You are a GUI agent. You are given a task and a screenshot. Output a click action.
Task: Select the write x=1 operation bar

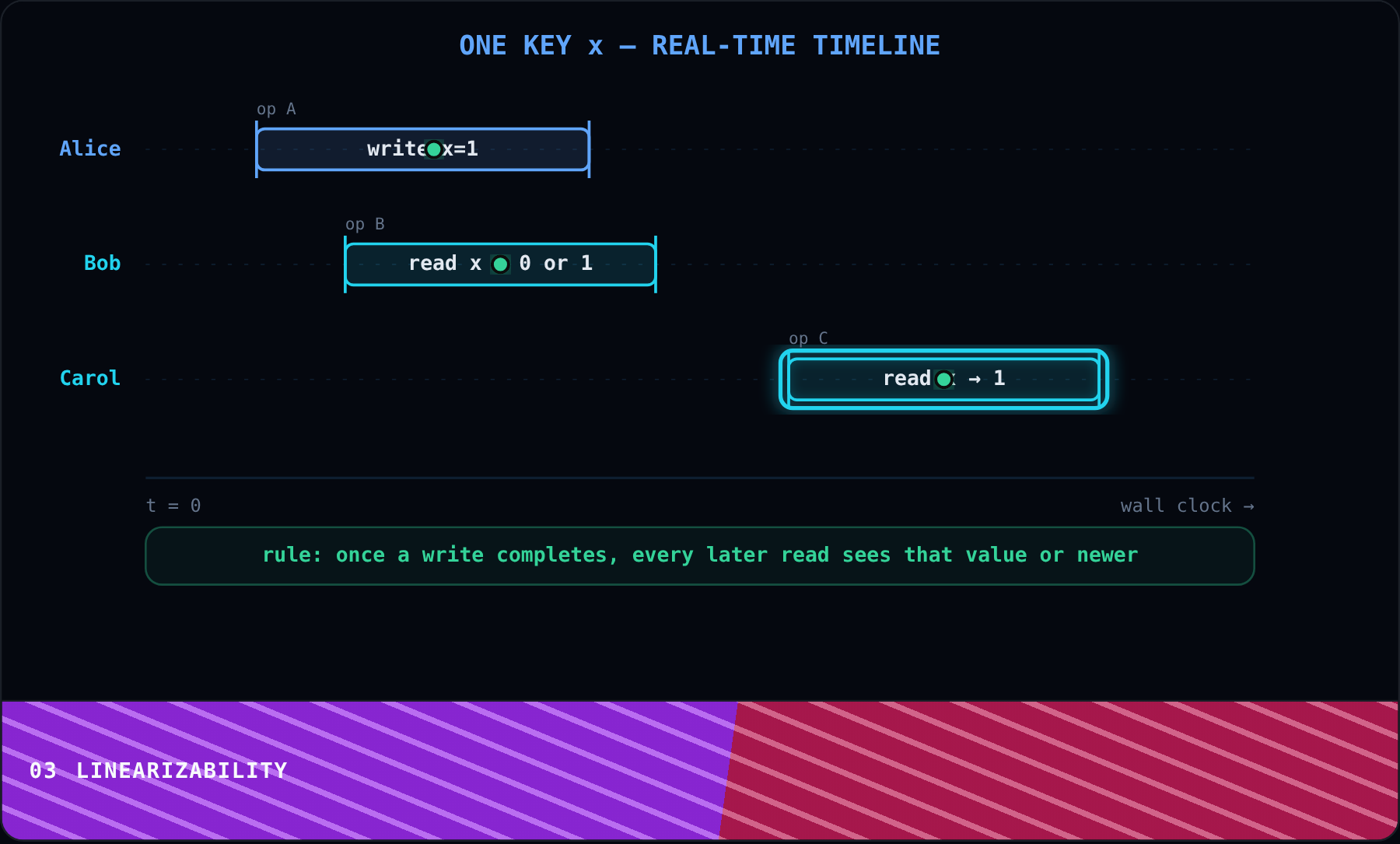423,149
